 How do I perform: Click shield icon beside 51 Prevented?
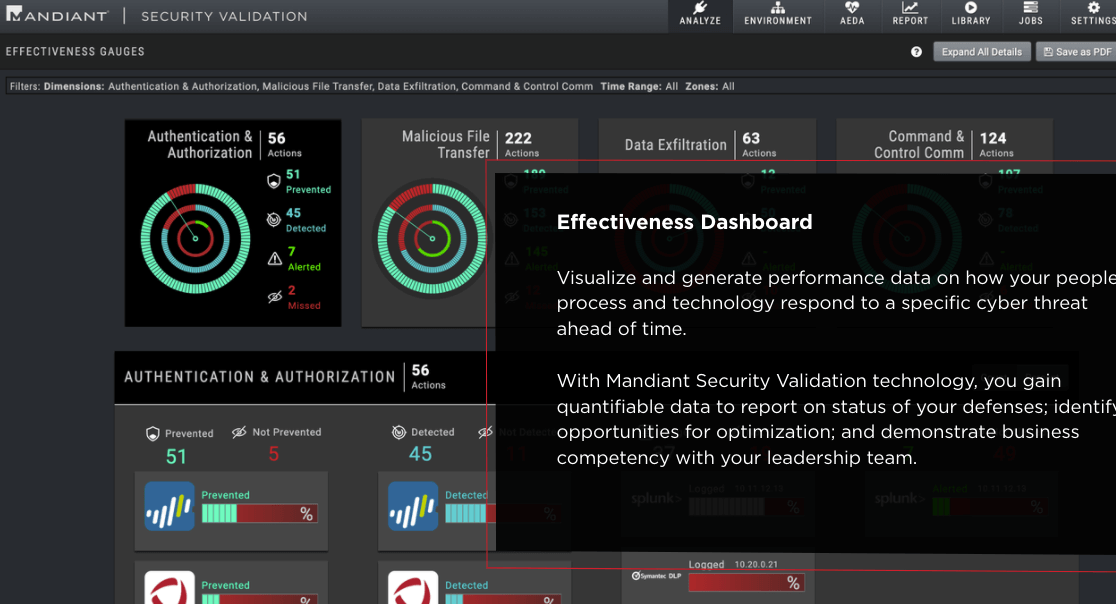click(x=273, y=181)
